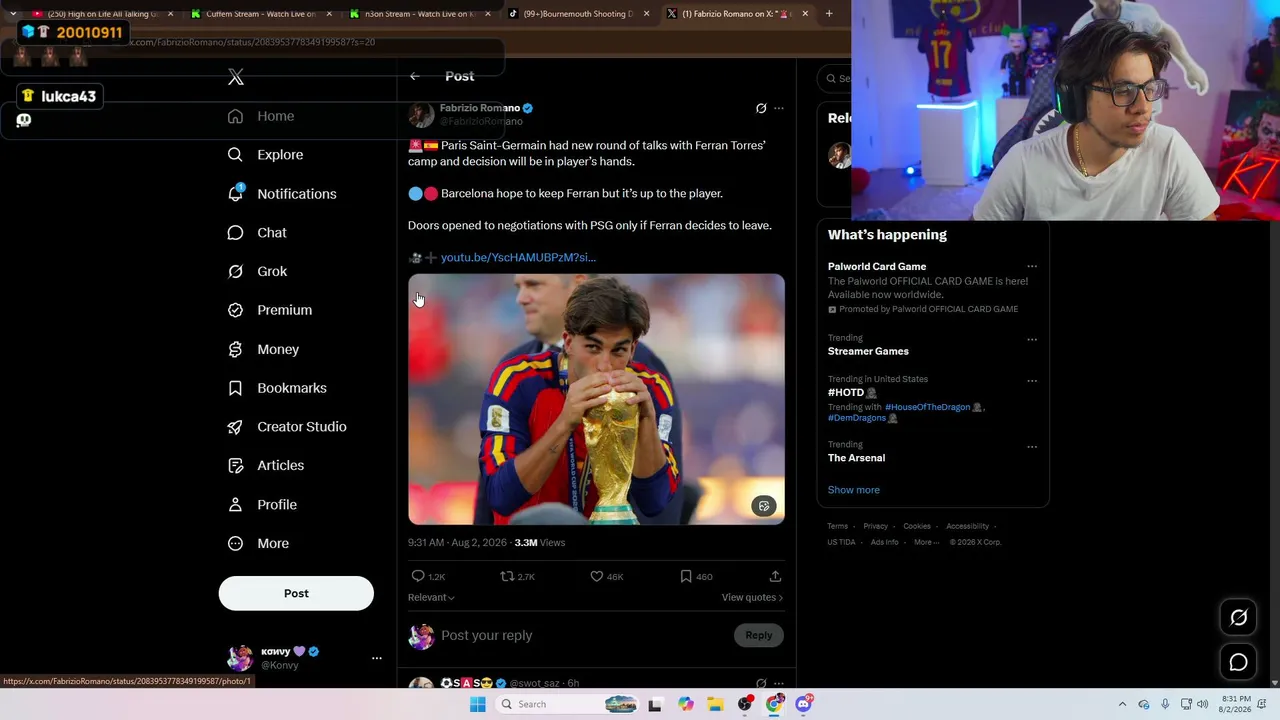Click the reply icon showing 1.2K
Viewport: 1280px width, 720px height.
[x=427, y=576]
